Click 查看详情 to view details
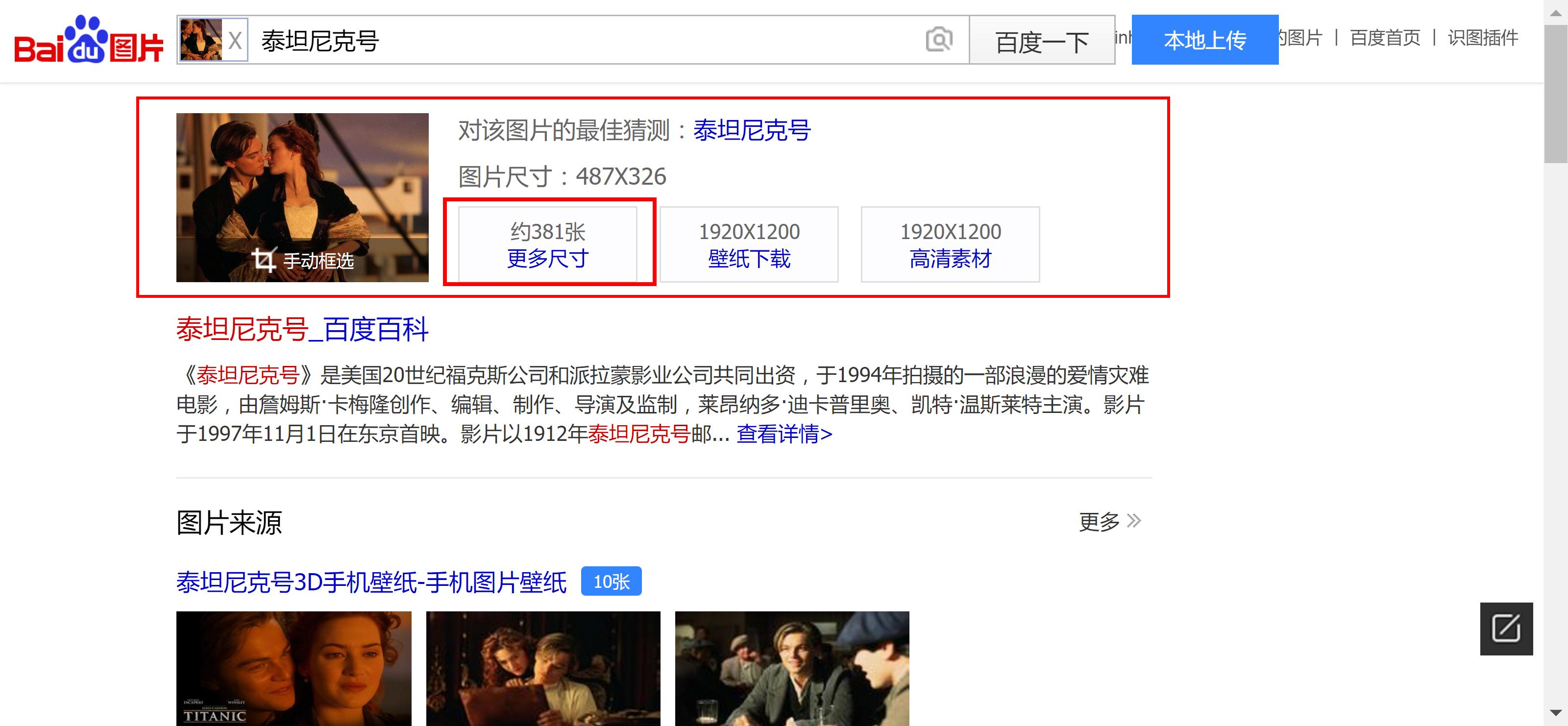Screen dimensions: 1568x726 click(784, 434)
